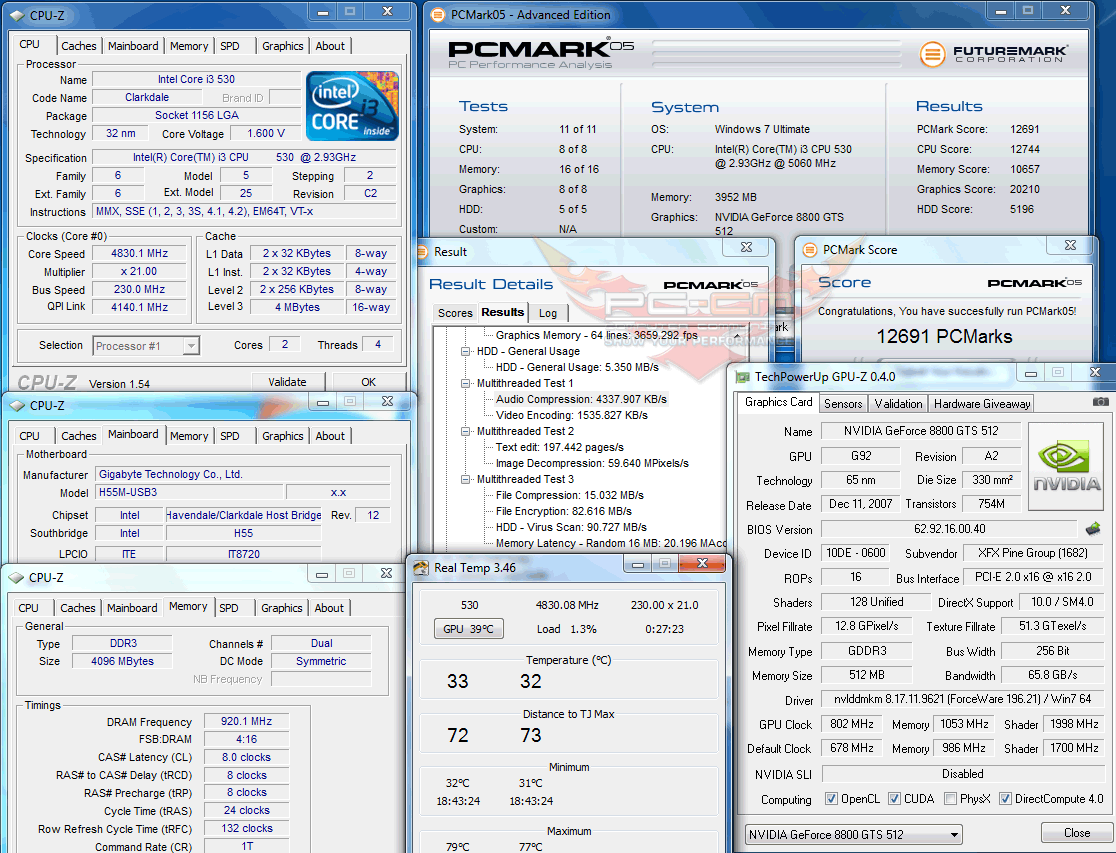This screenshot has height=853, width=1116.
Task: Click top CPU-Z window title icon
Action: coord(17,14)
